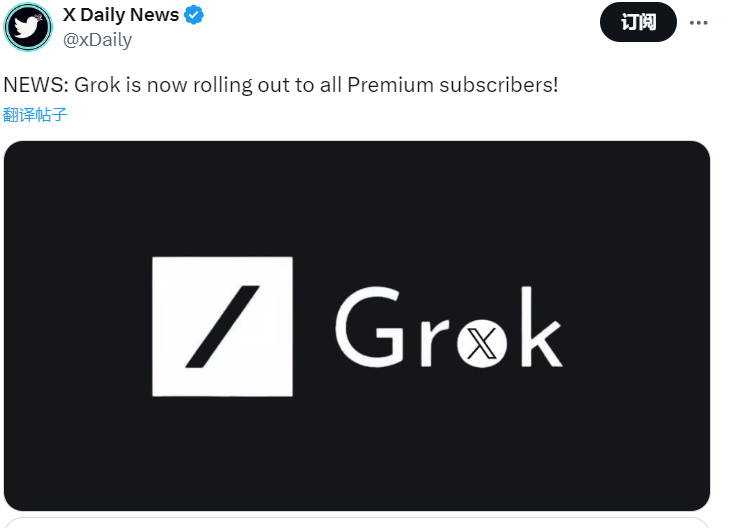The width and height of the screenshot is (731, 528).
Task: Click the blue verified checkmark badge
Action: click(198, 15)
